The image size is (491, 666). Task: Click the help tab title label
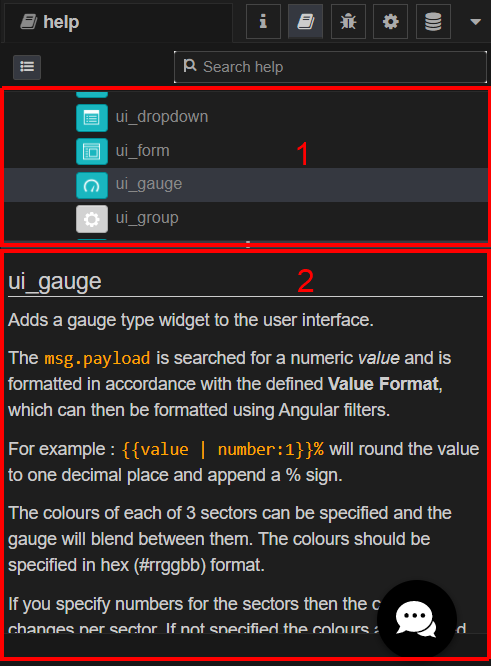61,22
